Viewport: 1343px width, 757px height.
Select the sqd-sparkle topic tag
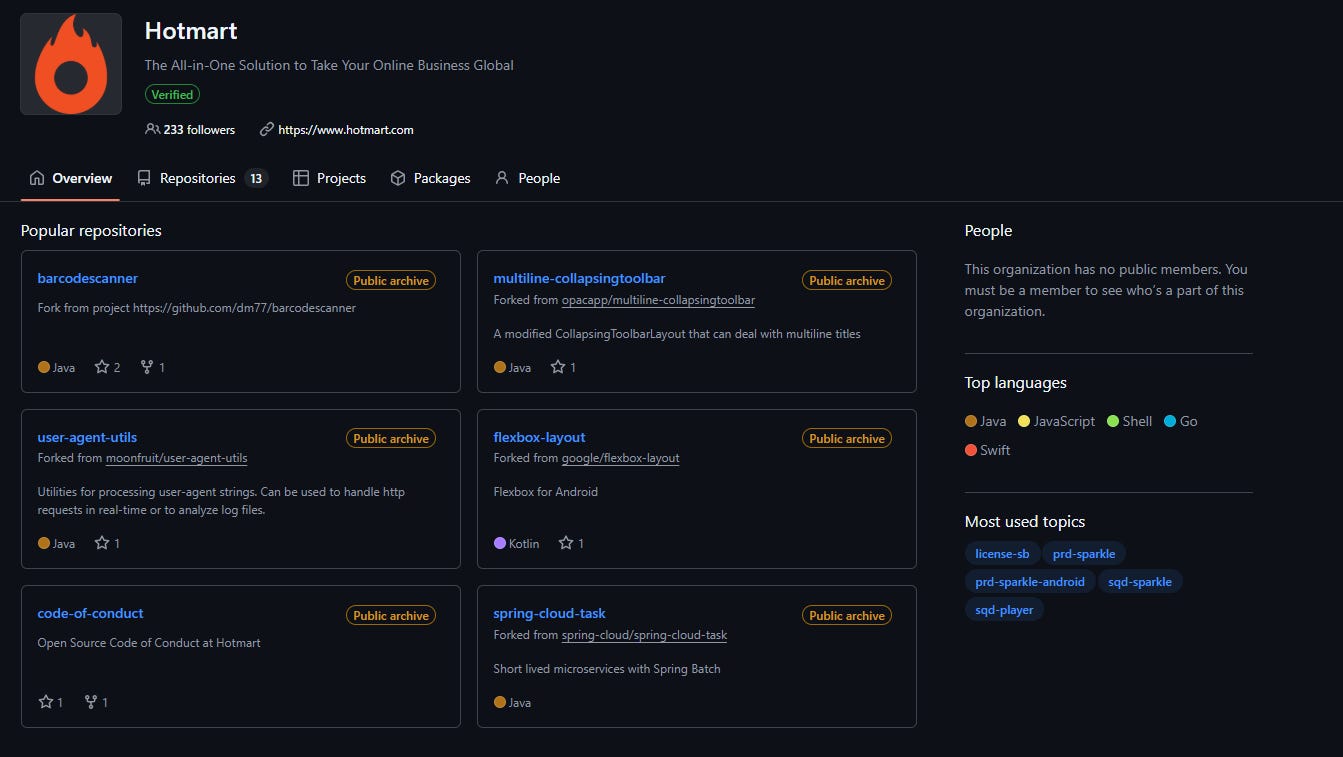1140,581
